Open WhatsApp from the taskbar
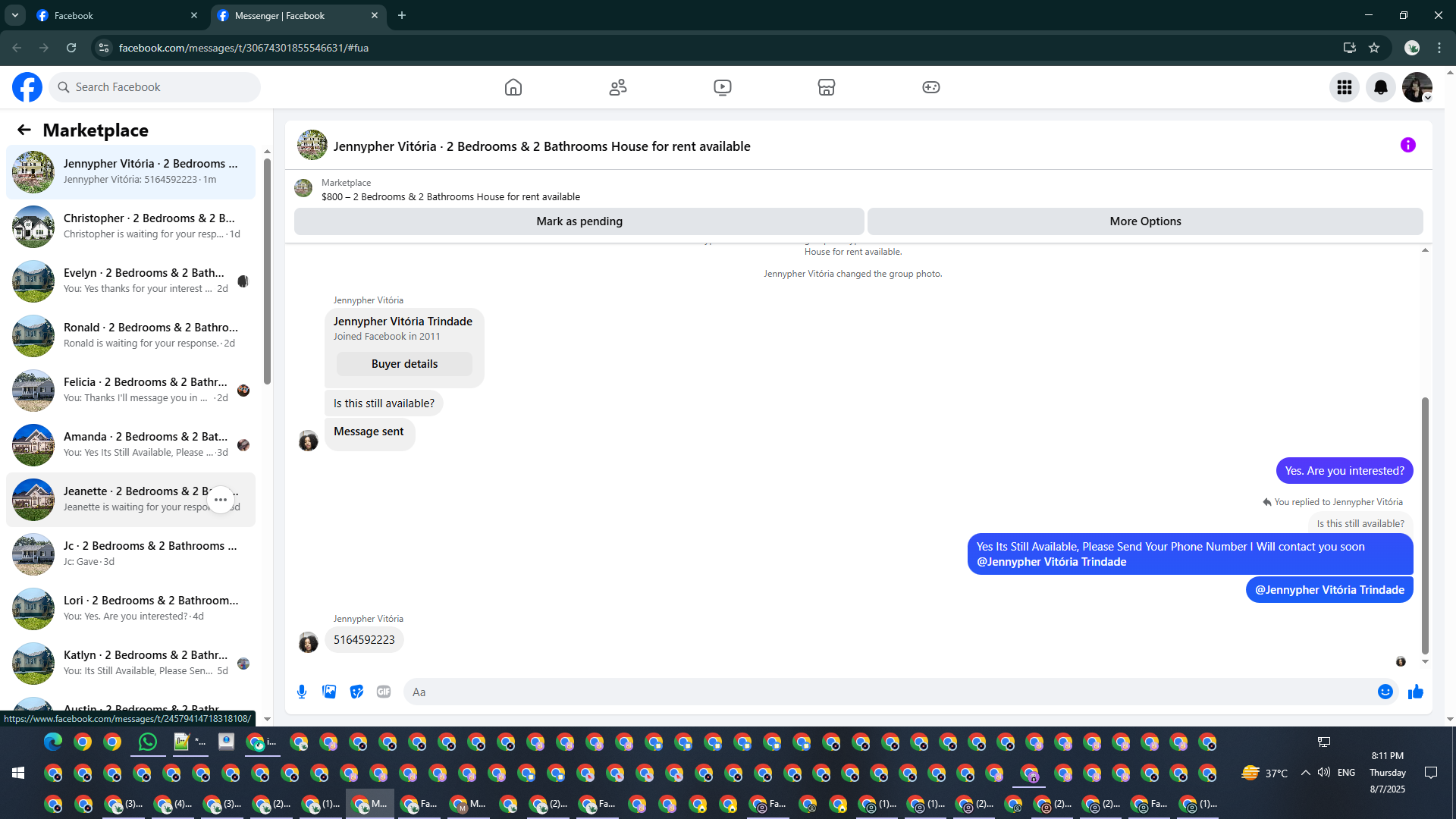This screenshot has width=1456, height=819. pyautogui.click(x=148, y=742)
